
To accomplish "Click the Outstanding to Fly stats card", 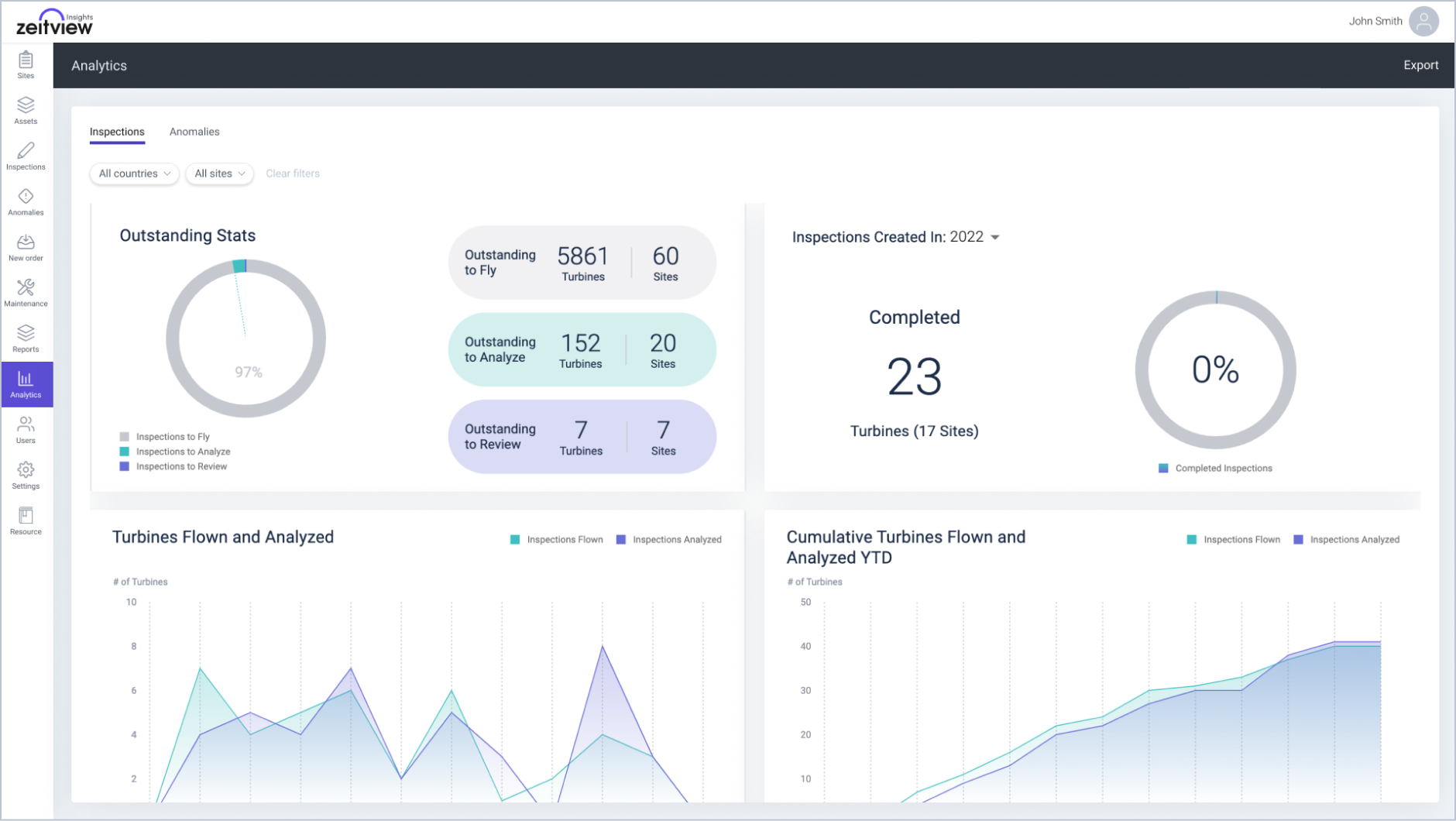I will (582, 263).
